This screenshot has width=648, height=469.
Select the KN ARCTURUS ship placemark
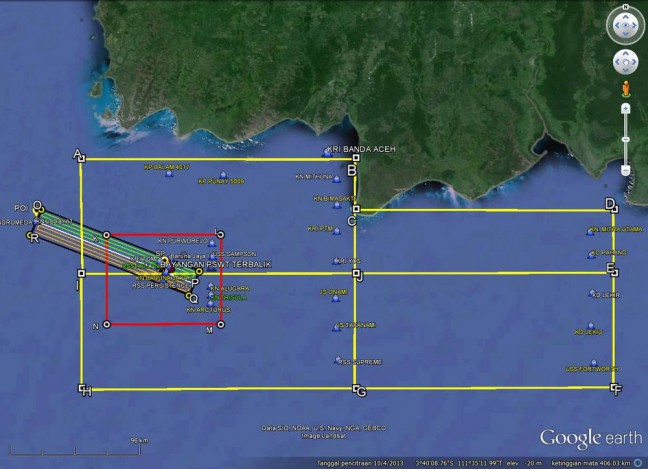tap(210, 301)
